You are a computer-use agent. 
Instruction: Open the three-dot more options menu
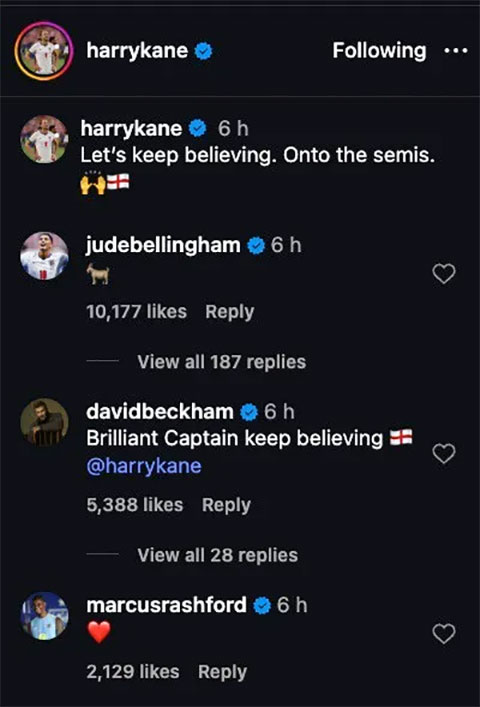point(456,50)
